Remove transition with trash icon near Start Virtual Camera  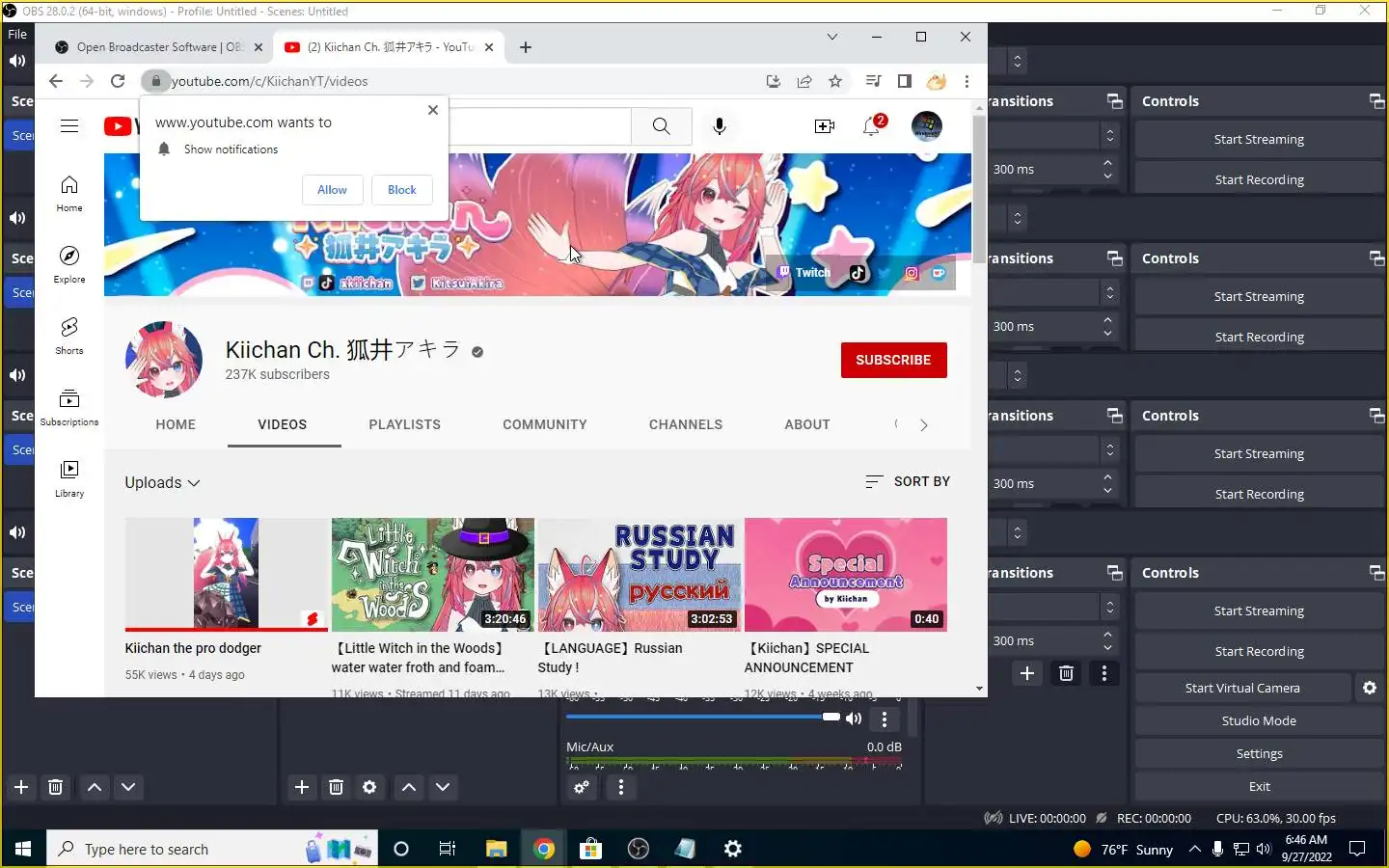coord(1066,673)
